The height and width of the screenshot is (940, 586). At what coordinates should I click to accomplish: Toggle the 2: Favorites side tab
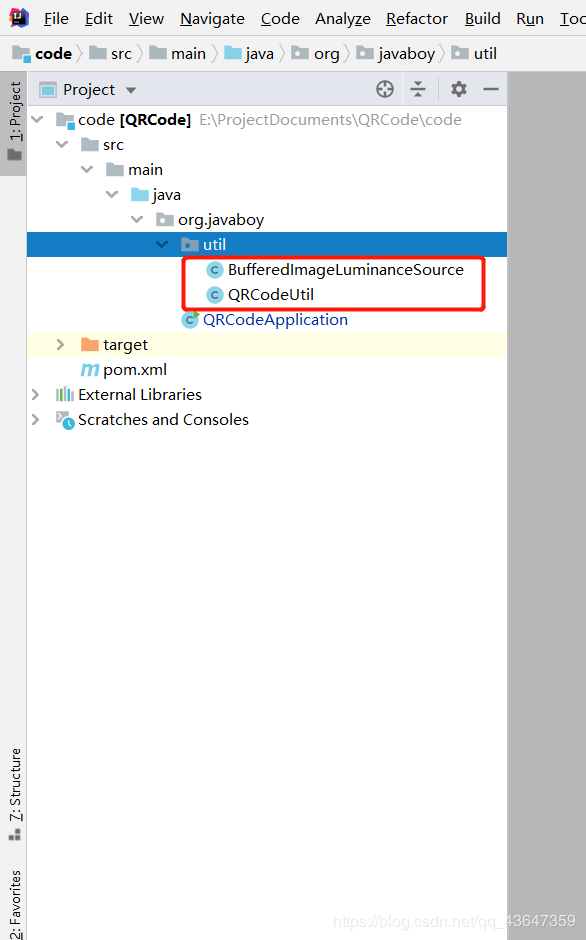14,904
